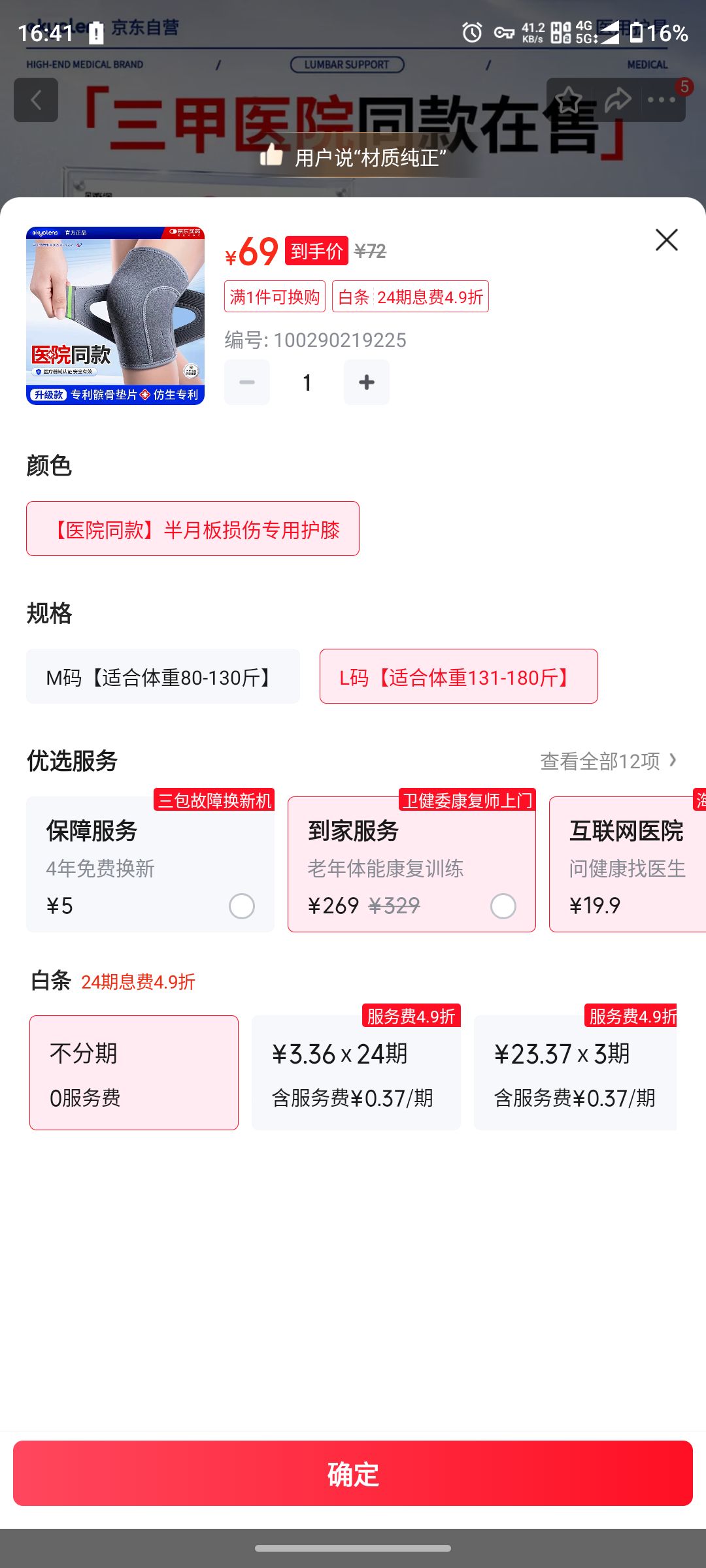Select L码 131-180斤 size option
The image size is (706, 1568).
[x=459, y=677]
